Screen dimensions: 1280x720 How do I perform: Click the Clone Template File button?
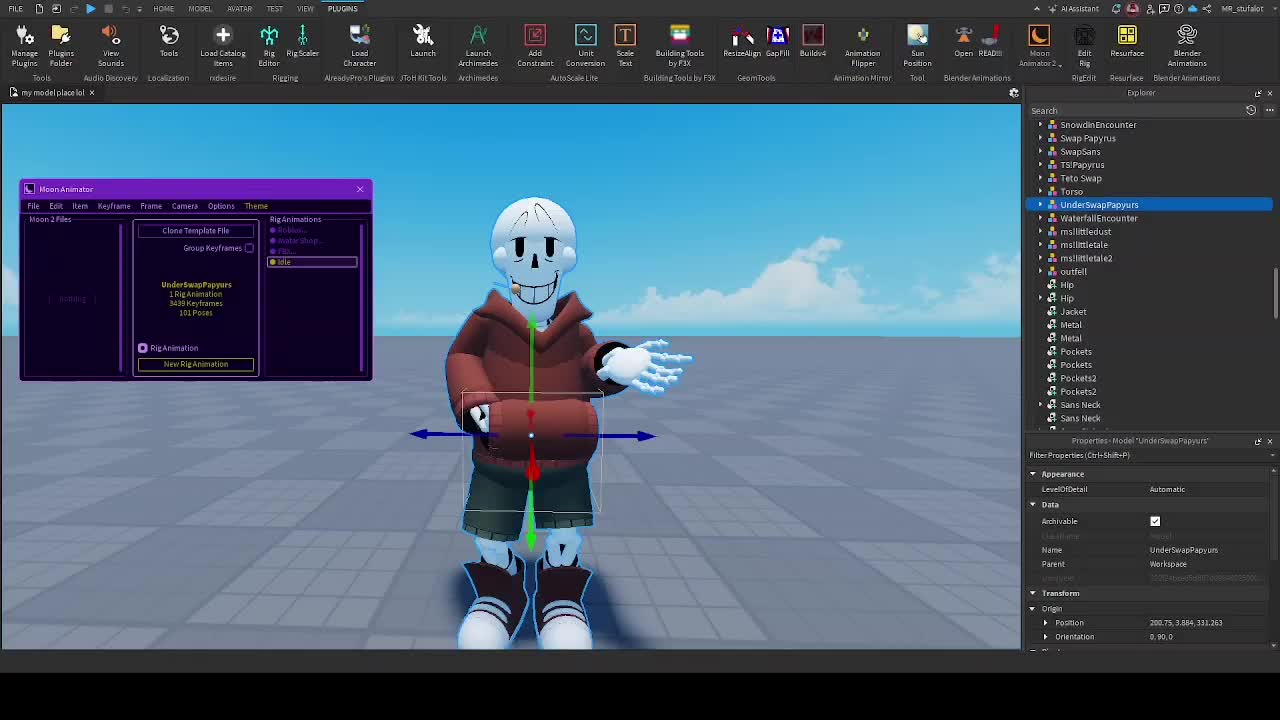[x=196, y=231]
